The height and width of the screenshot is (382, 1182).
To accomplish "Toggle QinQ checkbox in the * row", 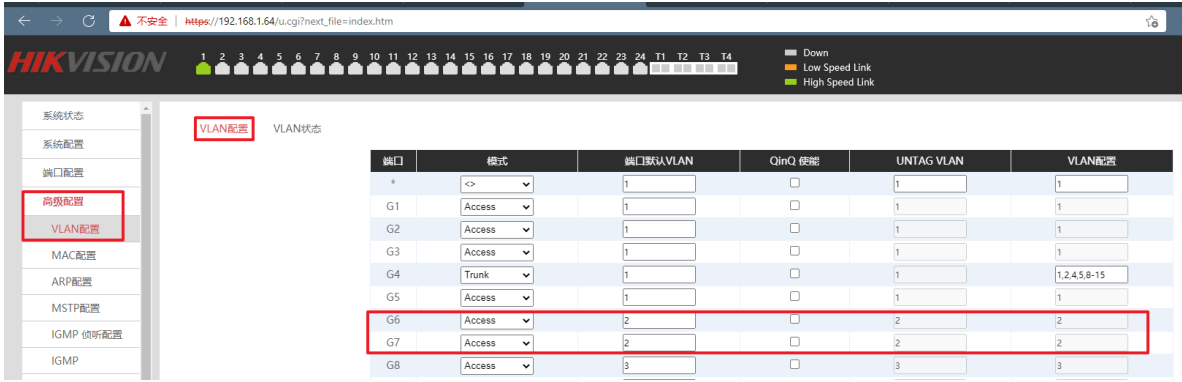I will 795,183.
